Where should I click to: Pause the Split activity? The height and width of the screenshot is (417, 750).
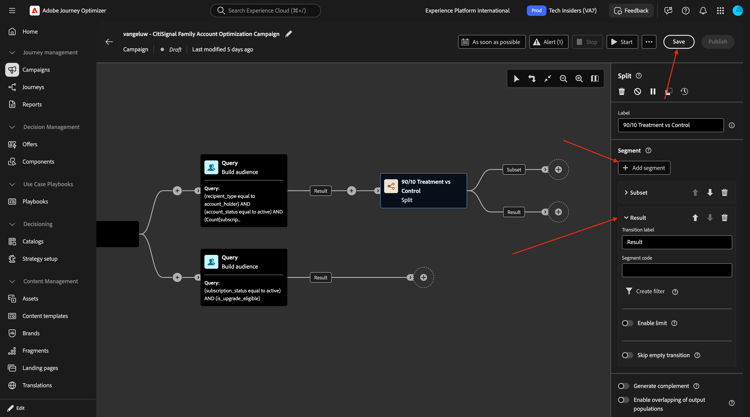653,91
